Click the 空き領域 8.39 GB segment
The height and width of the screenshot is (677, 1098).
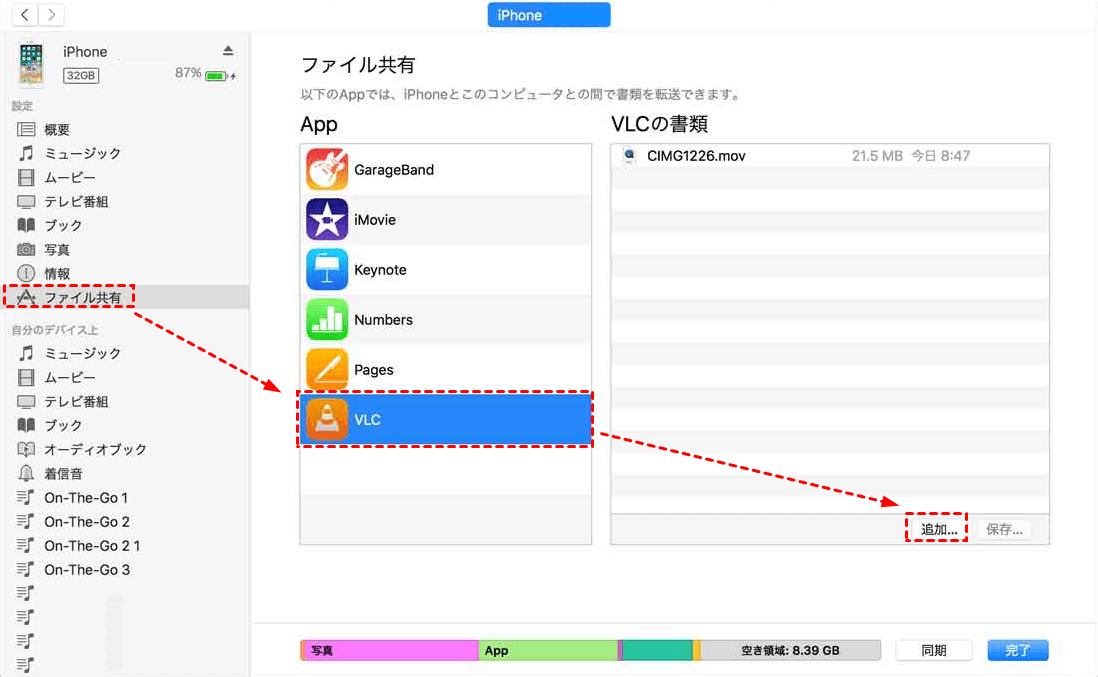(790, 650)
